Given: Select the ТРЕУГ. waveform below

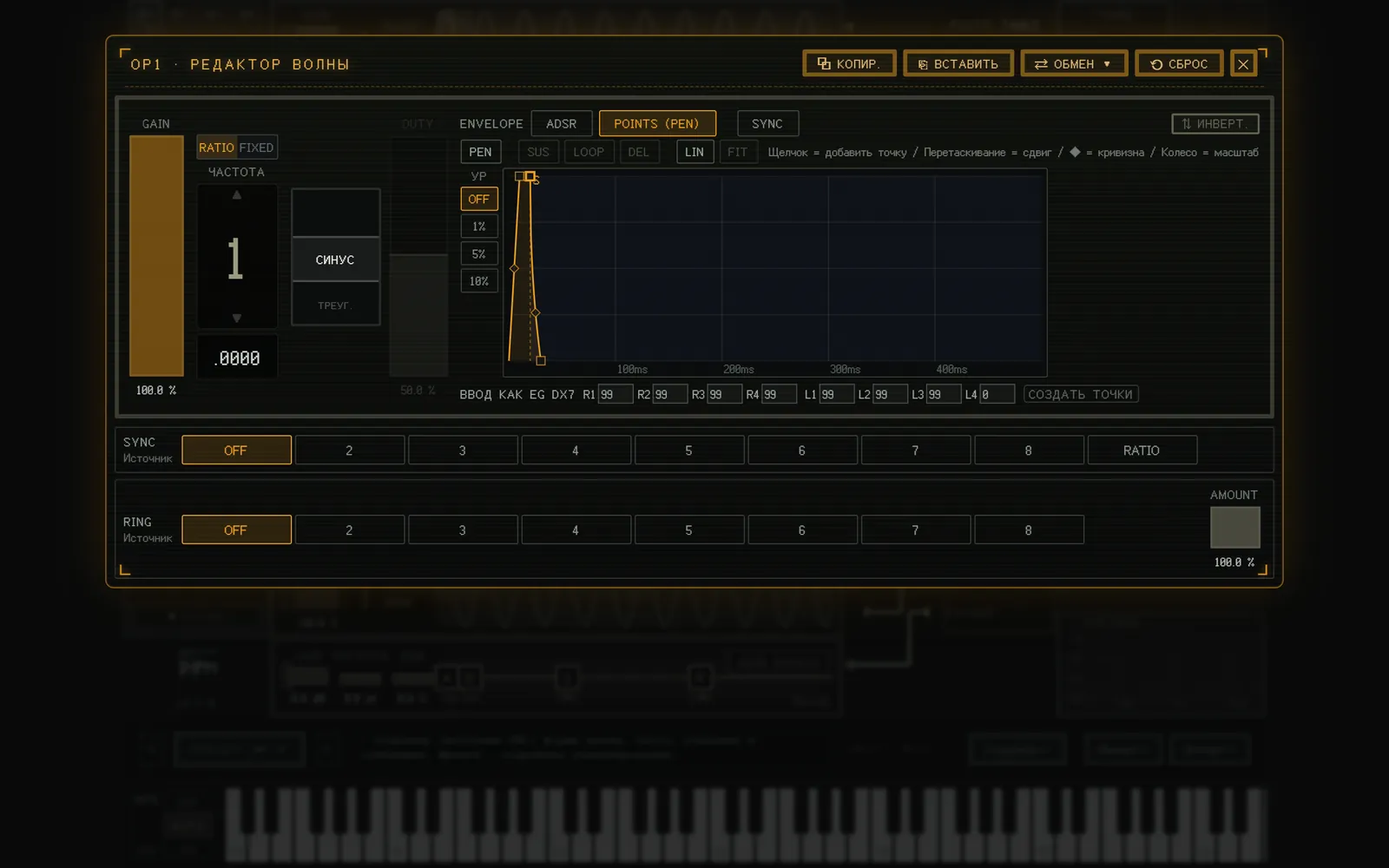Looking at the screenshot, I should (335, 305).
